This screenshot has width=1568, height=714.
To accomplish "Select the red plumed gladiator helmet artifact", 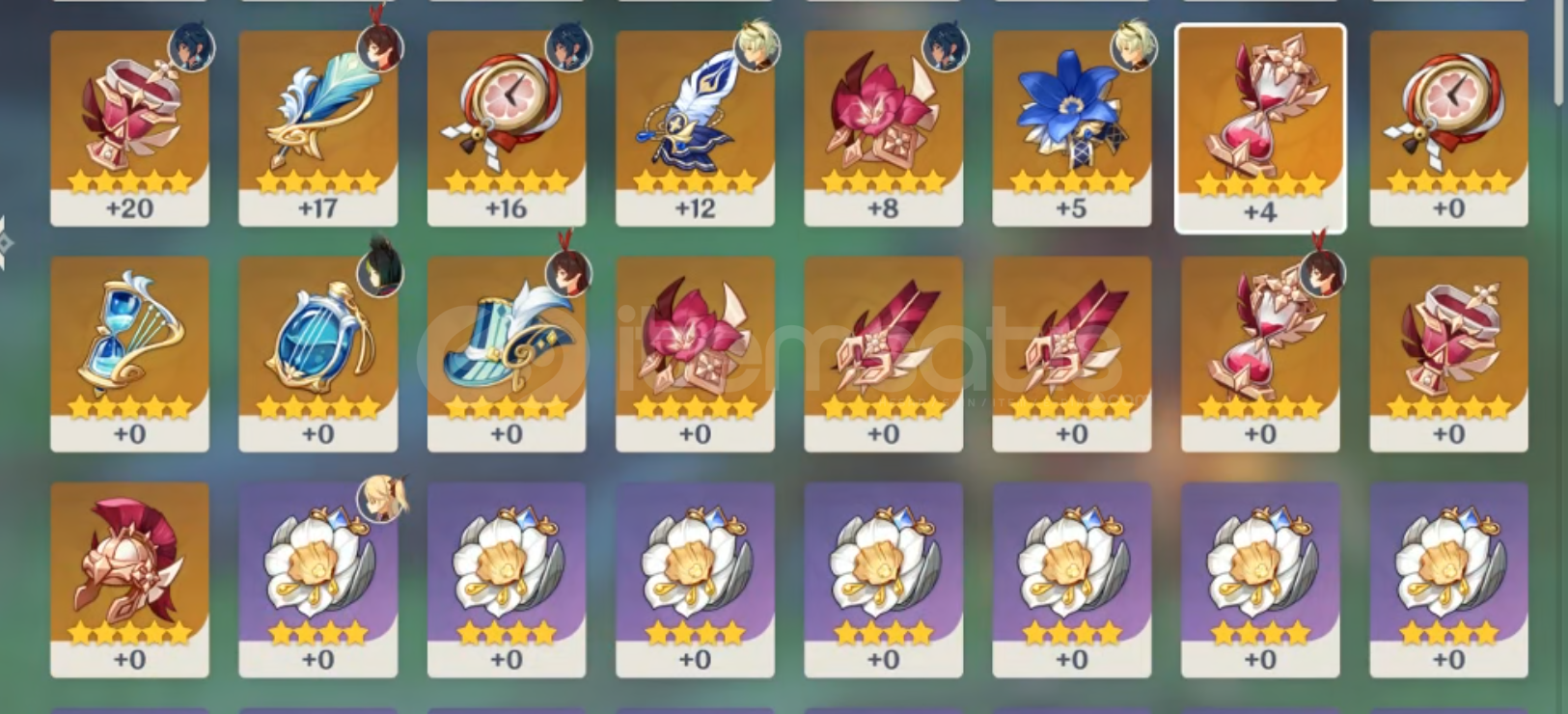I will click(x=129, y=580).
